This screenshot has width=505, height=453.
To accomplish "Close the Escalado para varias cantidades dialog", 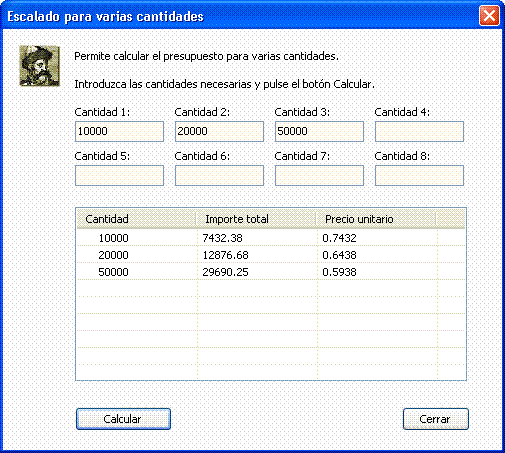I will coord(489,16).
